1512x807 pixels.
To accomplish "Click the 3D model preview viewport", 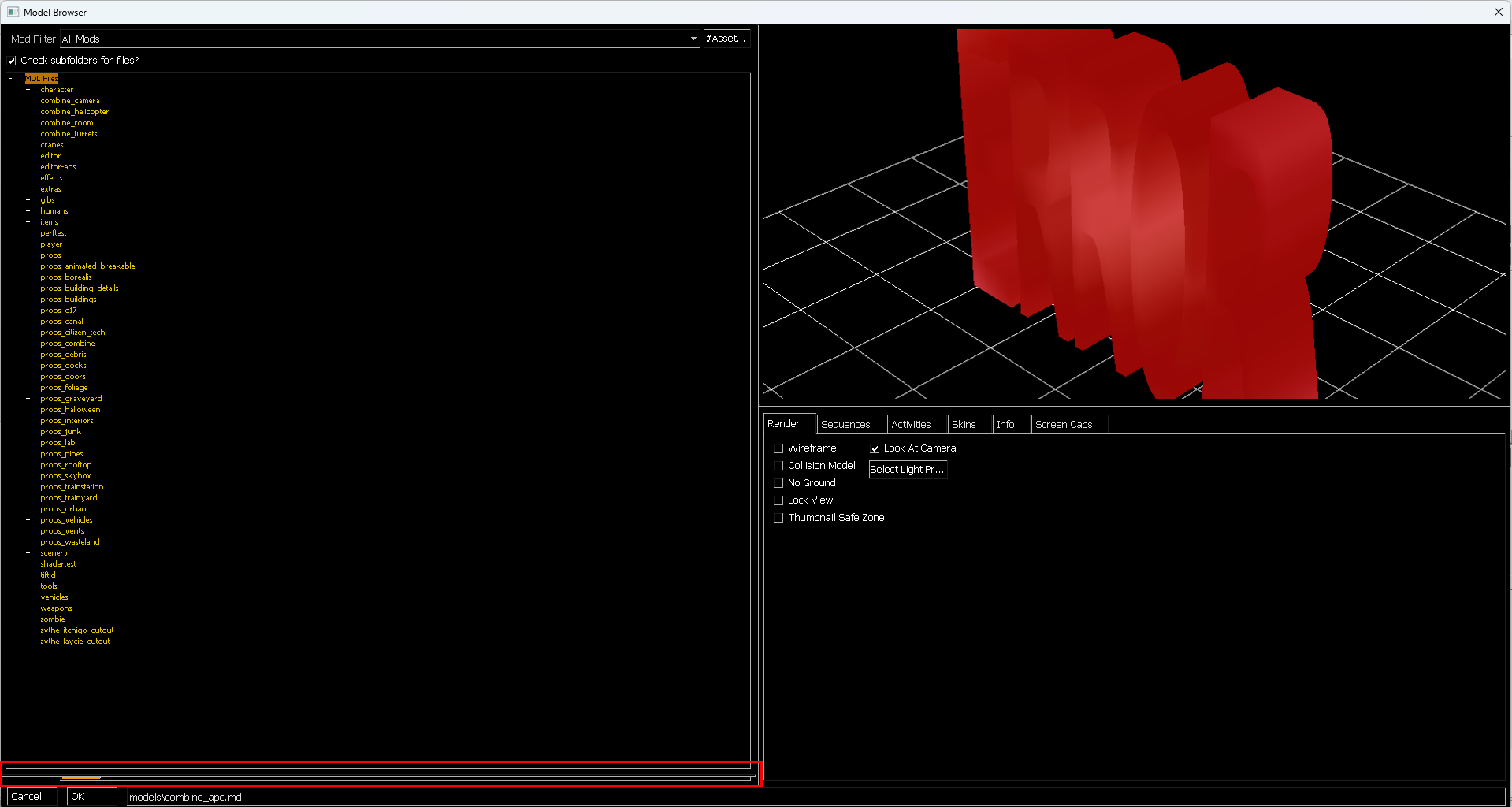I will (1134, 214).
